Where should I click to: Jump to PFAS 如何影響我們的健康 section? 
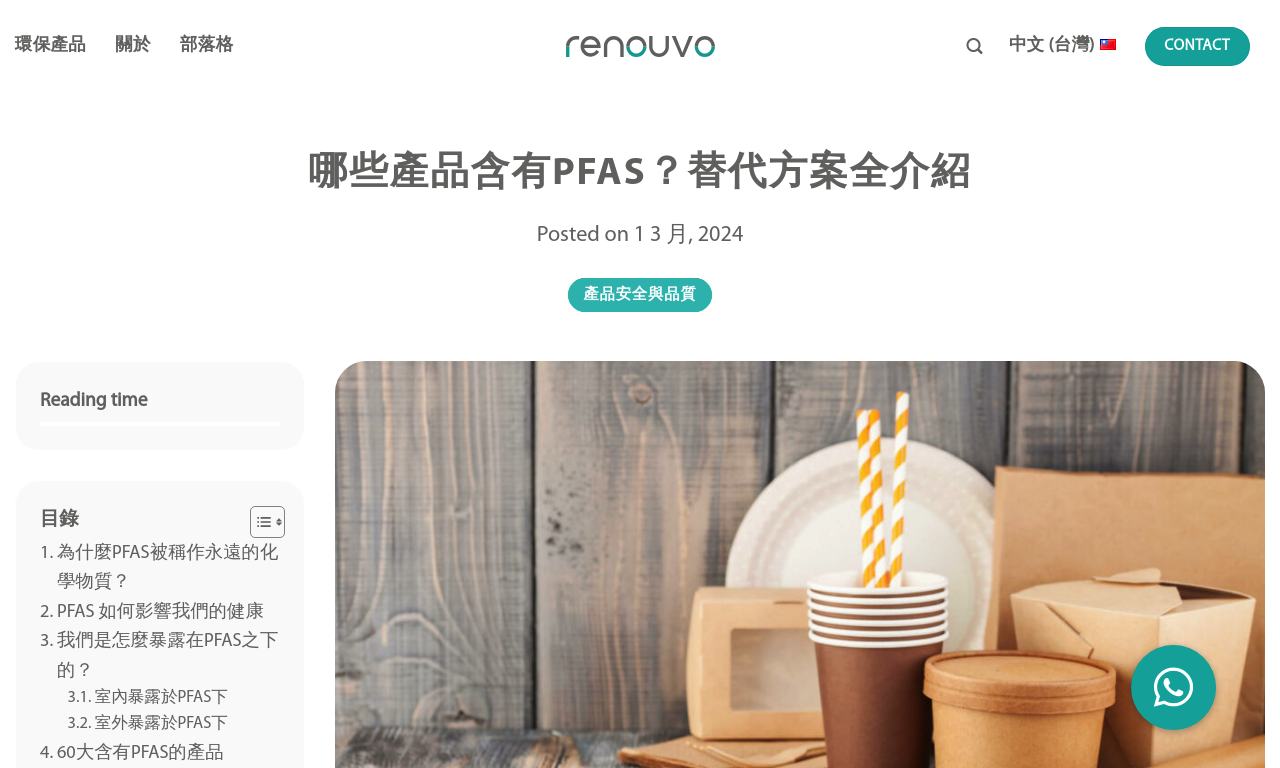pyautogui.click(x=152, y=612)
